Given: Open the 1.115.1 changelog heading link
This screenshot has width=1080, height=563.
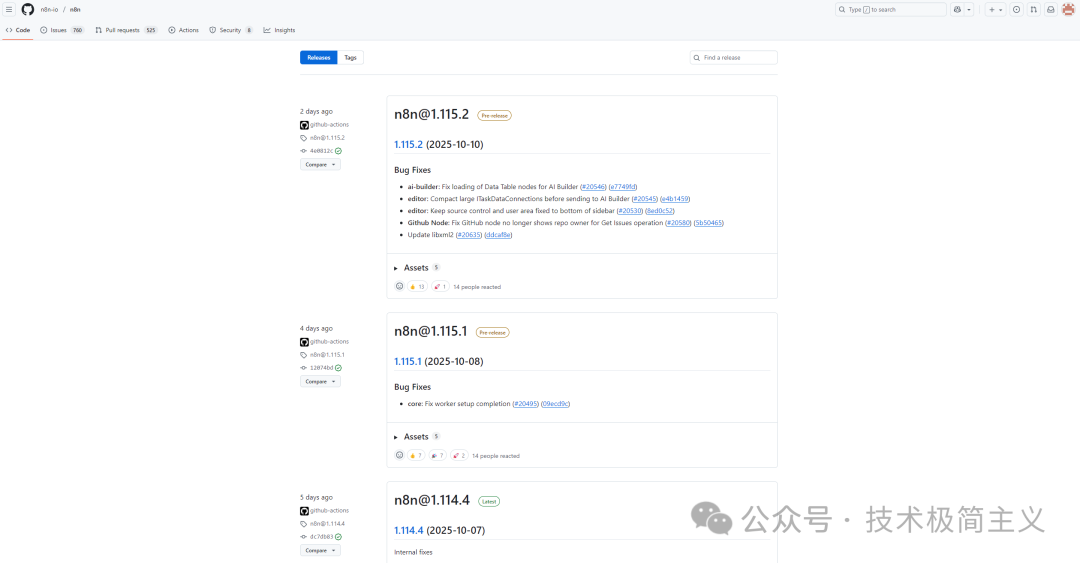Looking at the screenshot, I should [x=408, y=362].
